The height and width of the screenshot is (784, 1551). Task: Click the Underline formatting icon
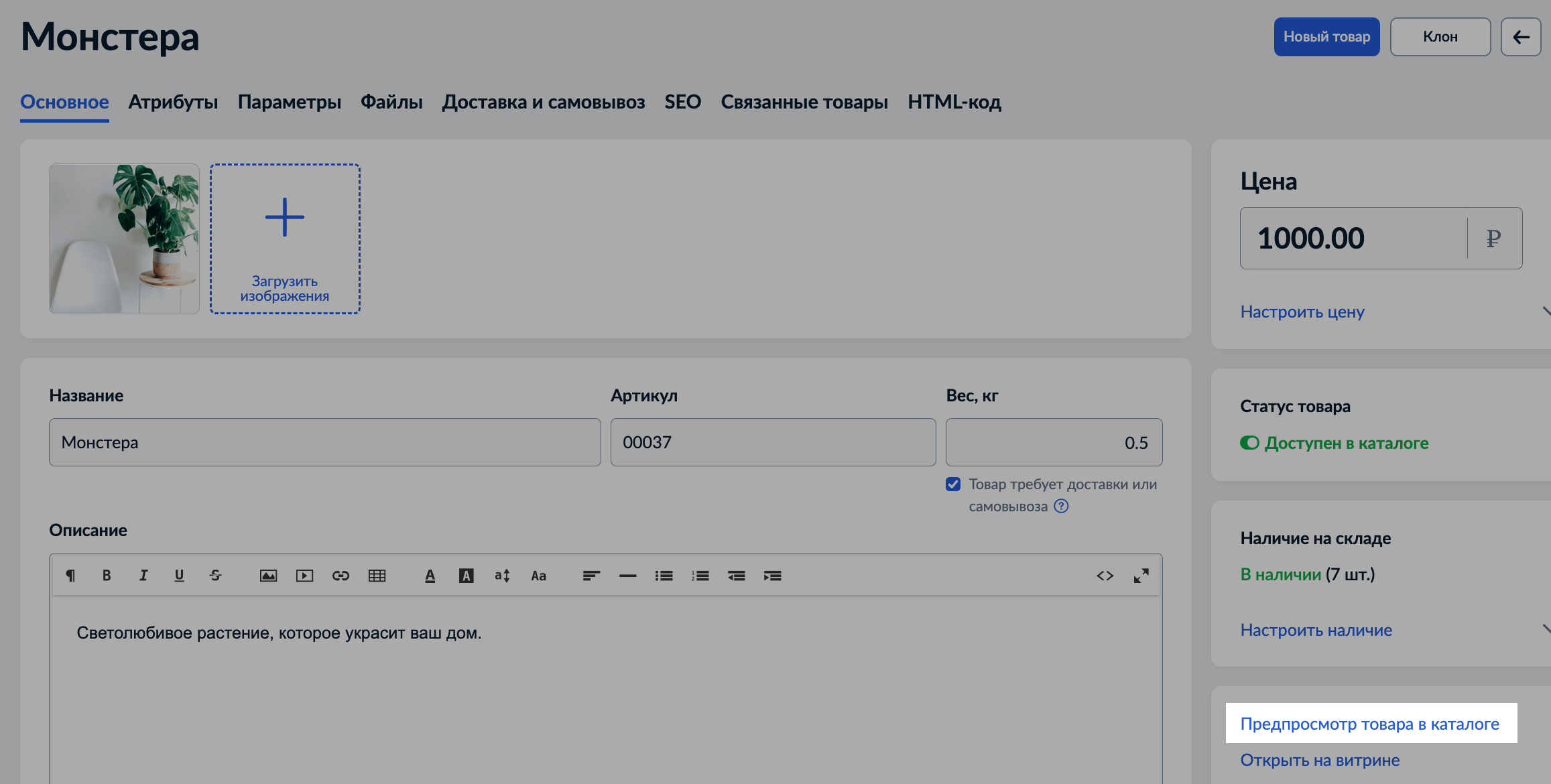pyautogui.click(x=178, y=576)
